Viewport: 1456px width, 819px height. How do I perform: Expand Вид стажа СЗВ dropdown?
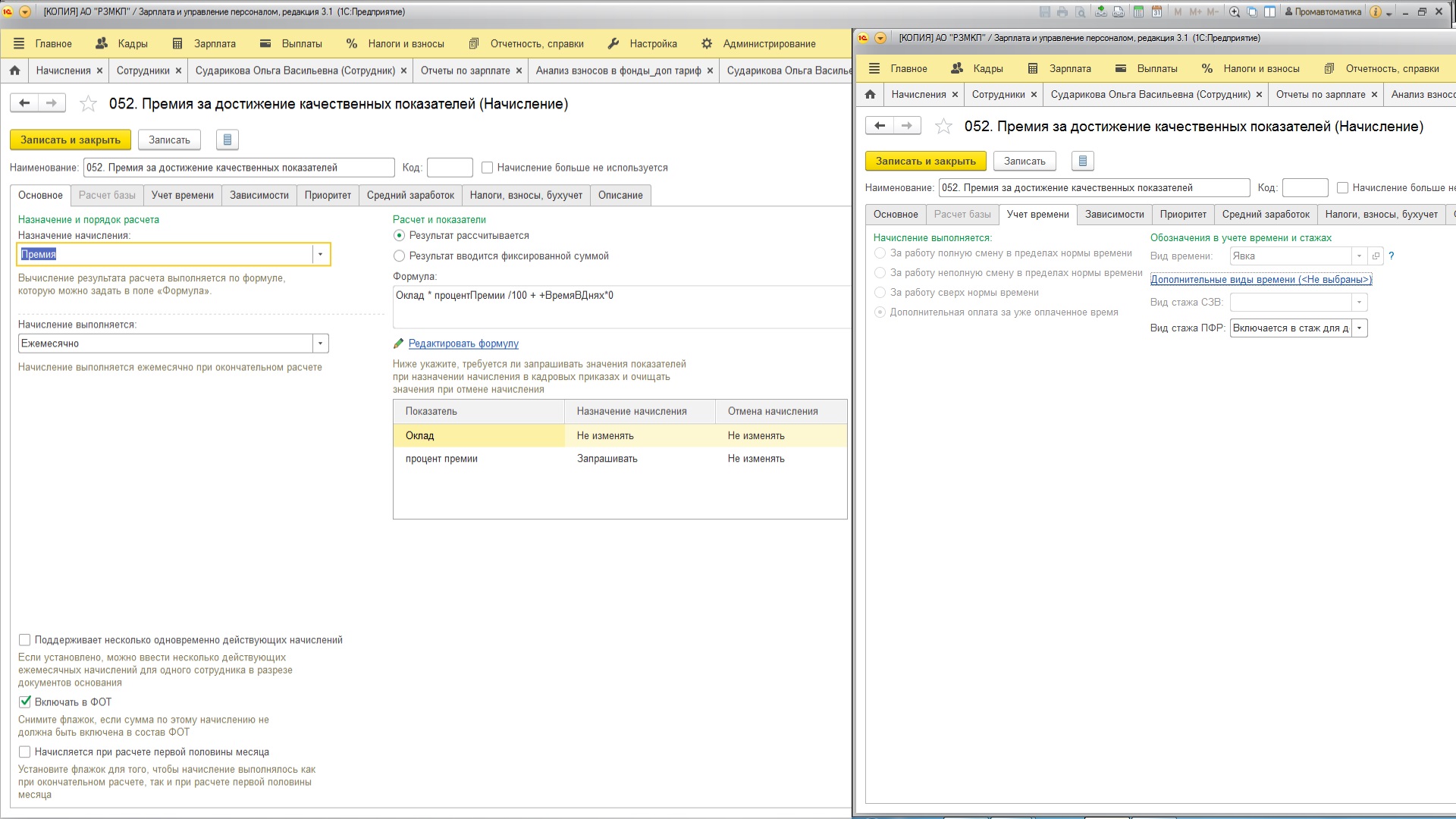point(1360,303)
